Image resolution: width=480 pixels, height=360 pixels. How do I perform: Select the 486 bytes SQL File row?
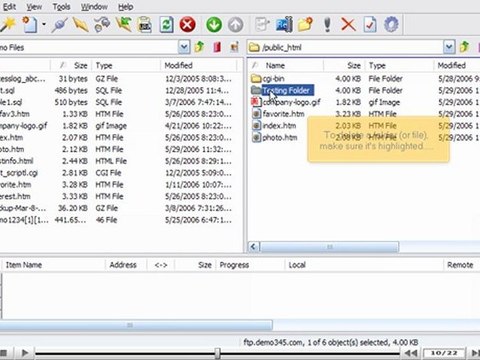coord(117,90)
